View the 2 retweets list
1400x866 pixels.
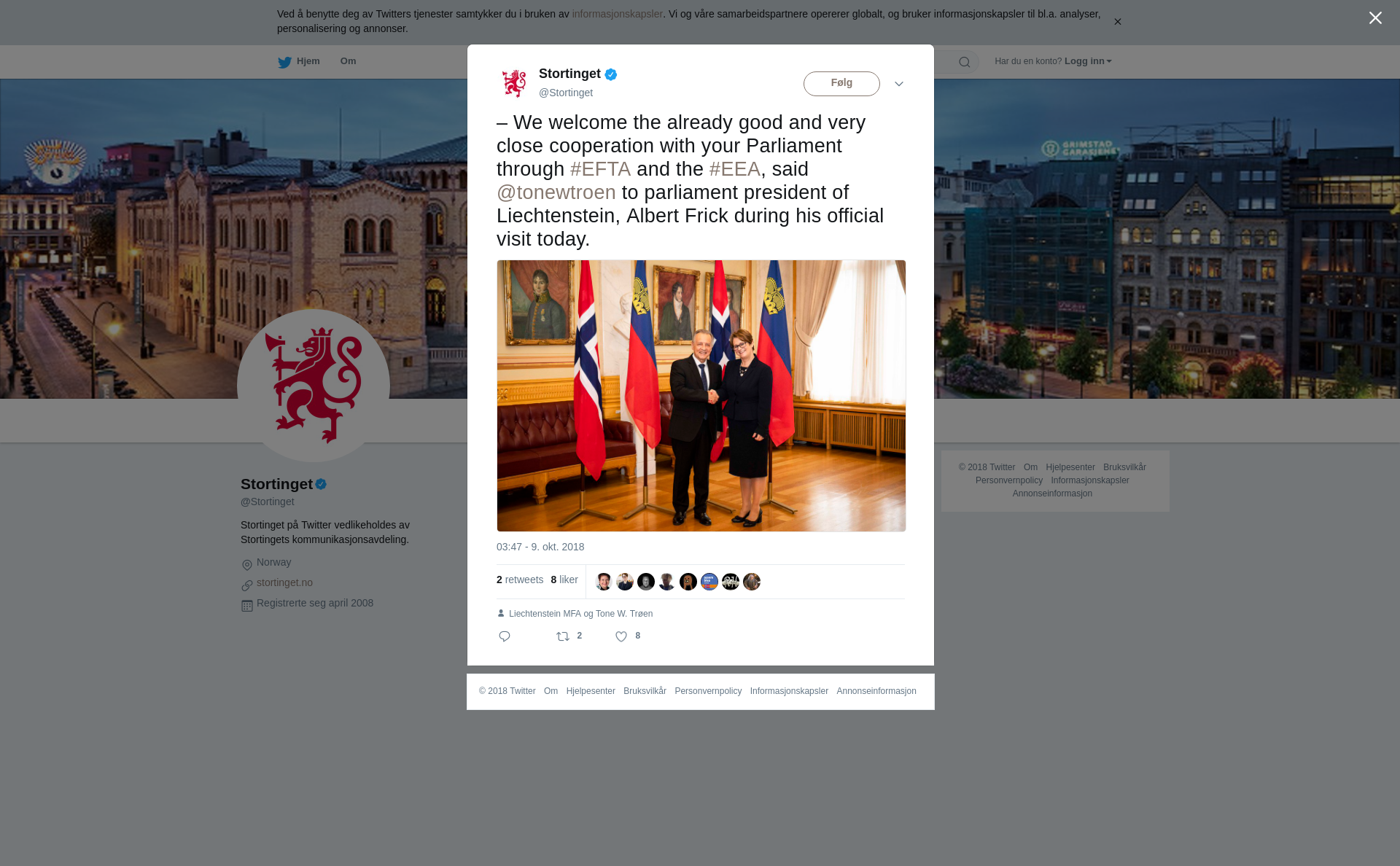pyautogui.click(x=520, y=580)
